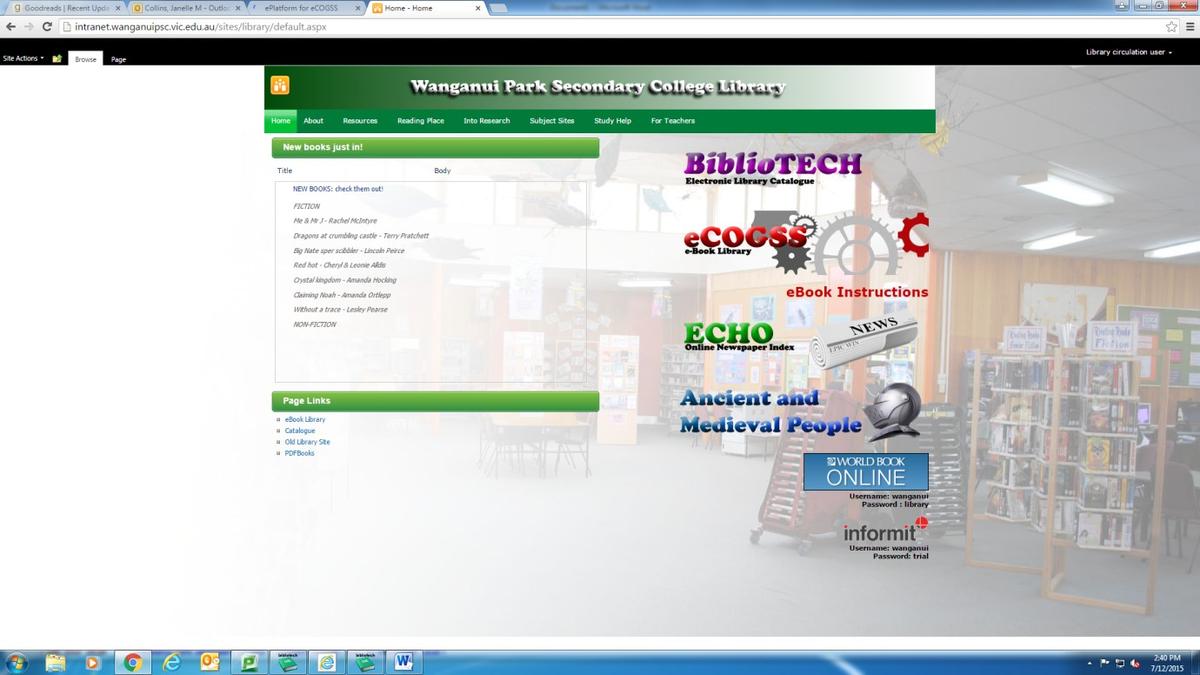1200x675 pixels.
Task: Click the Body column header
Action: (x=442, y=171)
